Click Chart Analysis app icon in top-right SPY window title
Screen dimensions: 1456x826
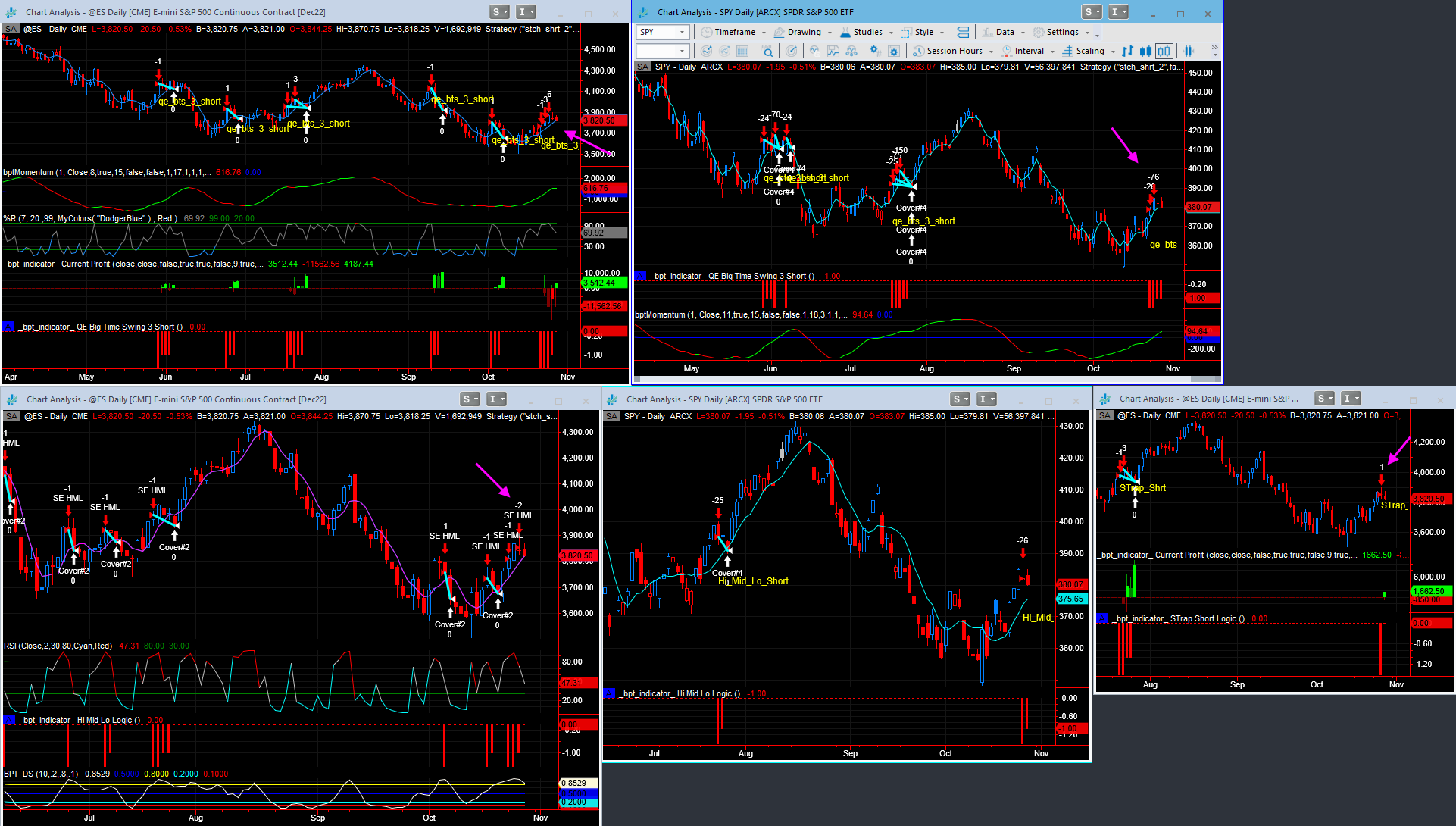coord(643,12)
